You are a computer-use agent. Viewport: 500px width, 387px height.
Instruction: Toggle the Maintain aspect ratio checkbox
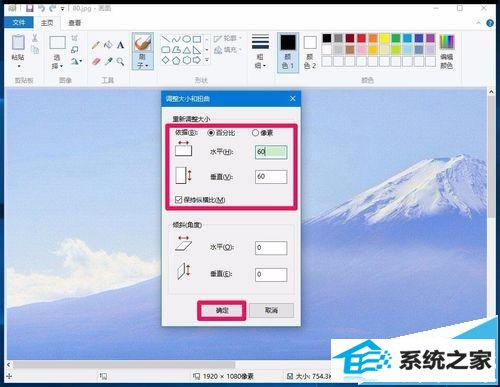coord(178,200)
